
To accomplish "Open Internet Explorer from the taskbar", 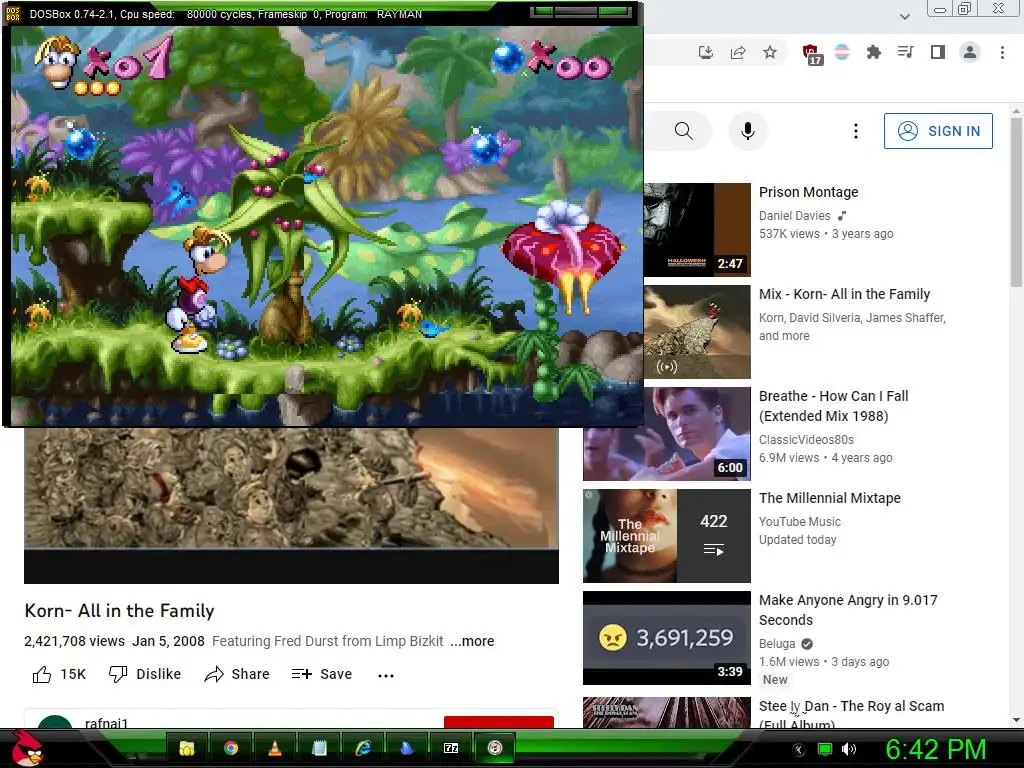I will click(x=363, y=748).
